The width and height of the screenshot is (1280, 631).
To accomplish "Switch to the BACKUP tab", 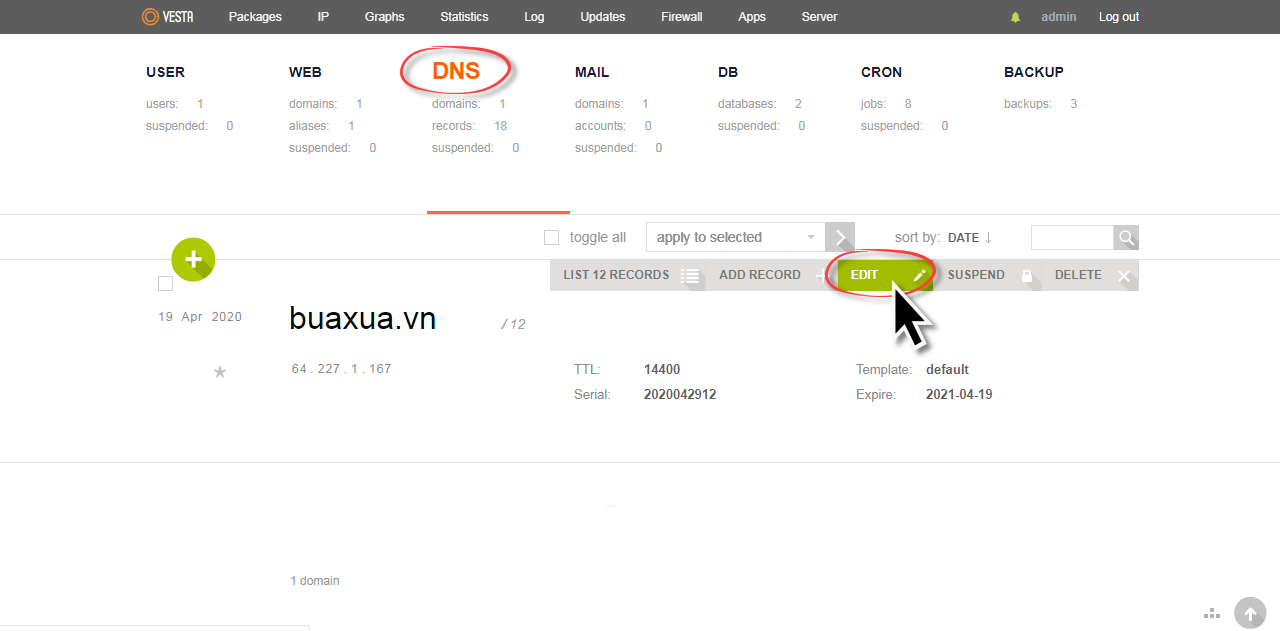I will click(x=1034, y=72).
